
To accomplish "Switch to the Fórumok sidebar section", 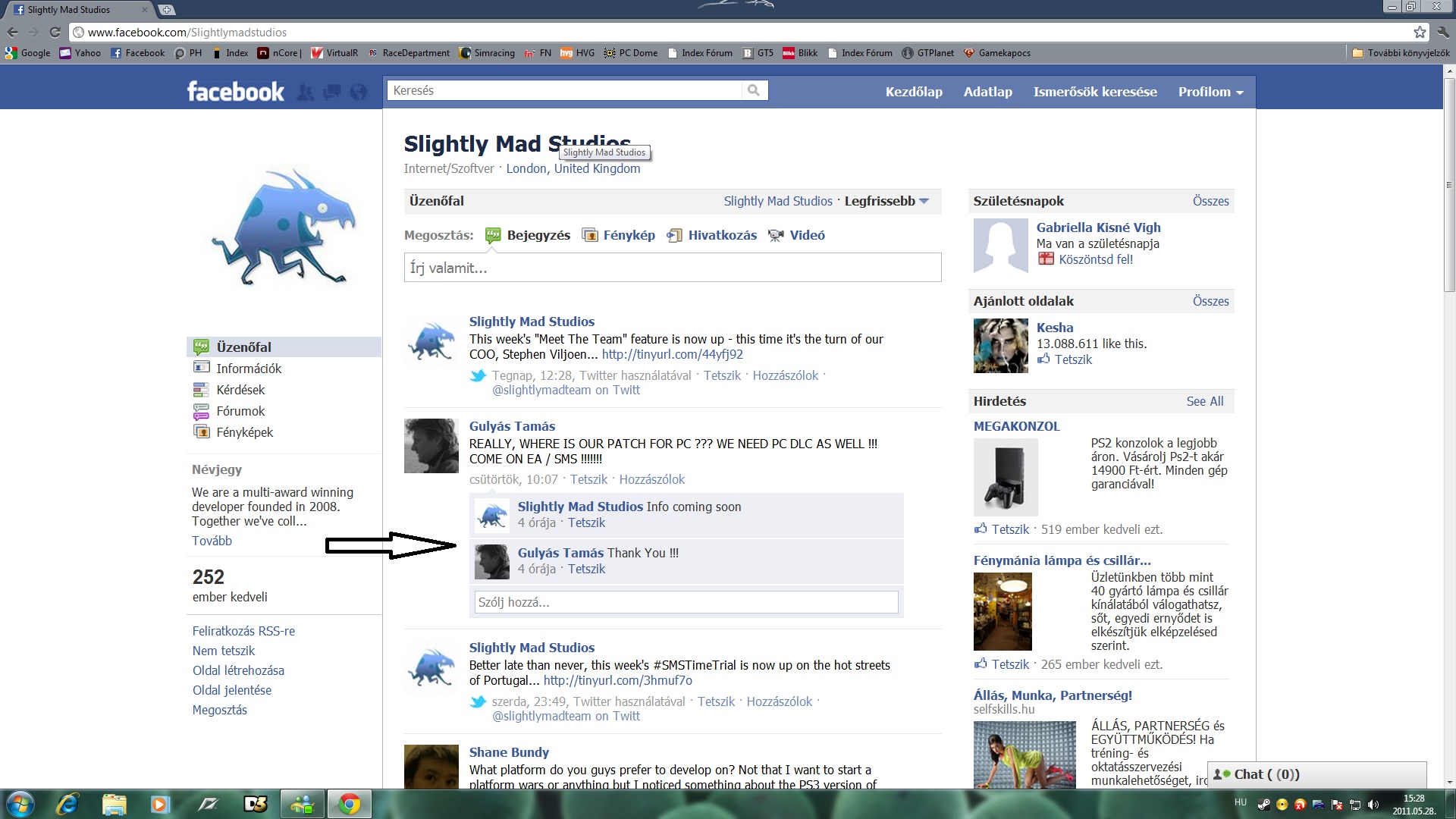I will 240,411.
